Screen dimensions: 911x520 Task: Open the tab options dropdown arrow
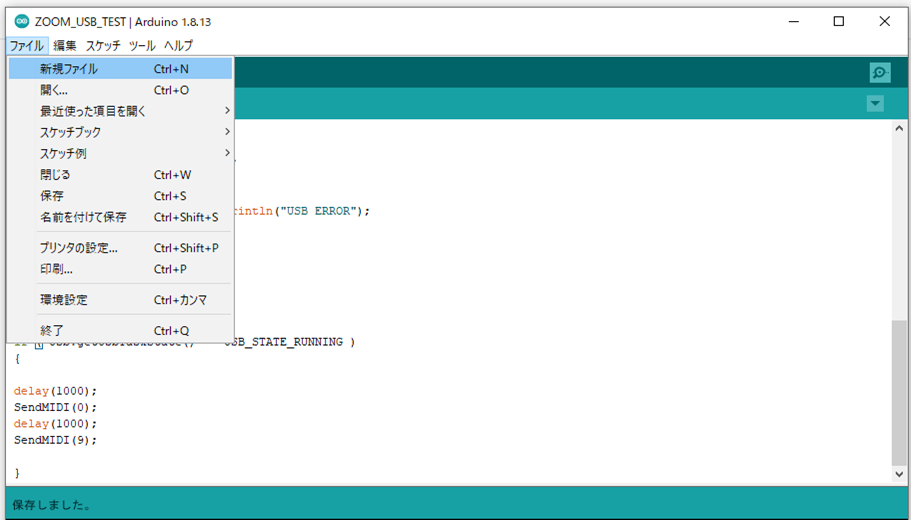875,104
